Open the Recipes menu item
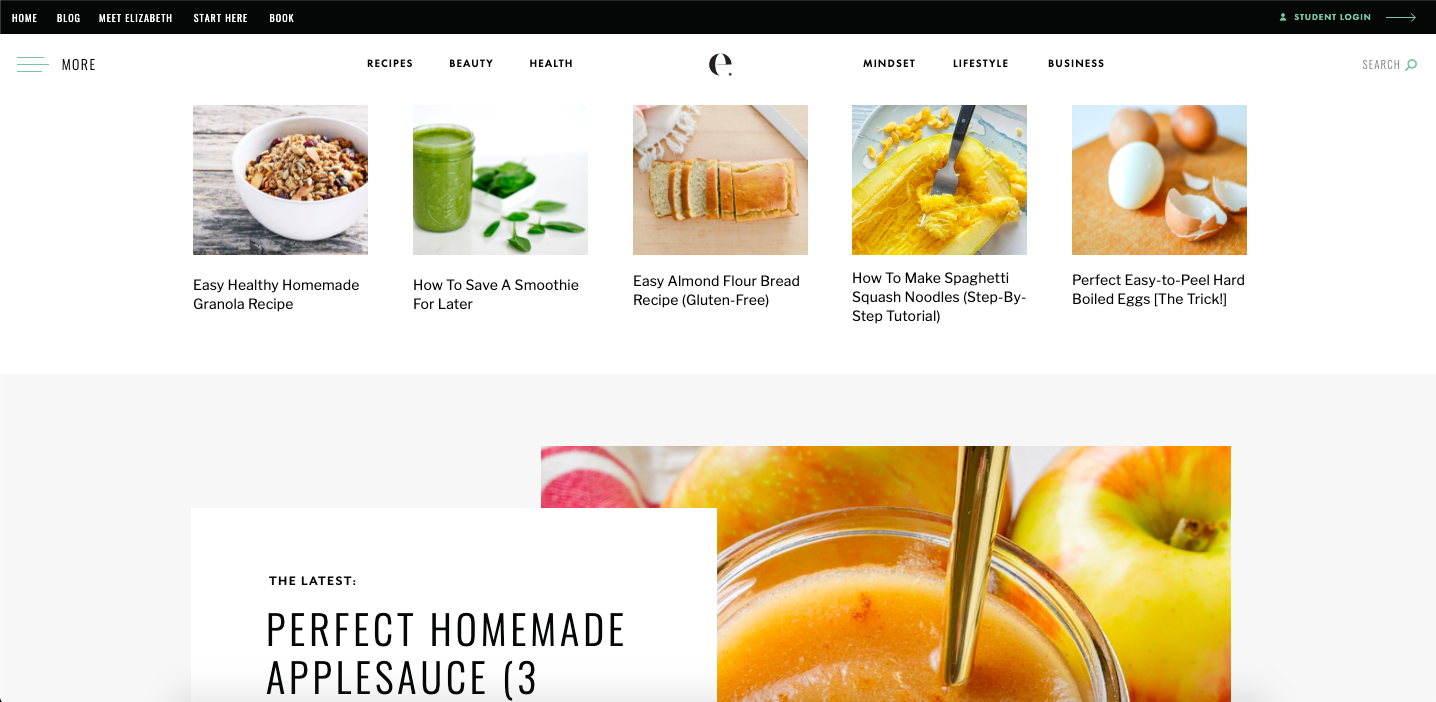Screen dimensions: 1436x702 pyautogui.click(x=390, y=63)
